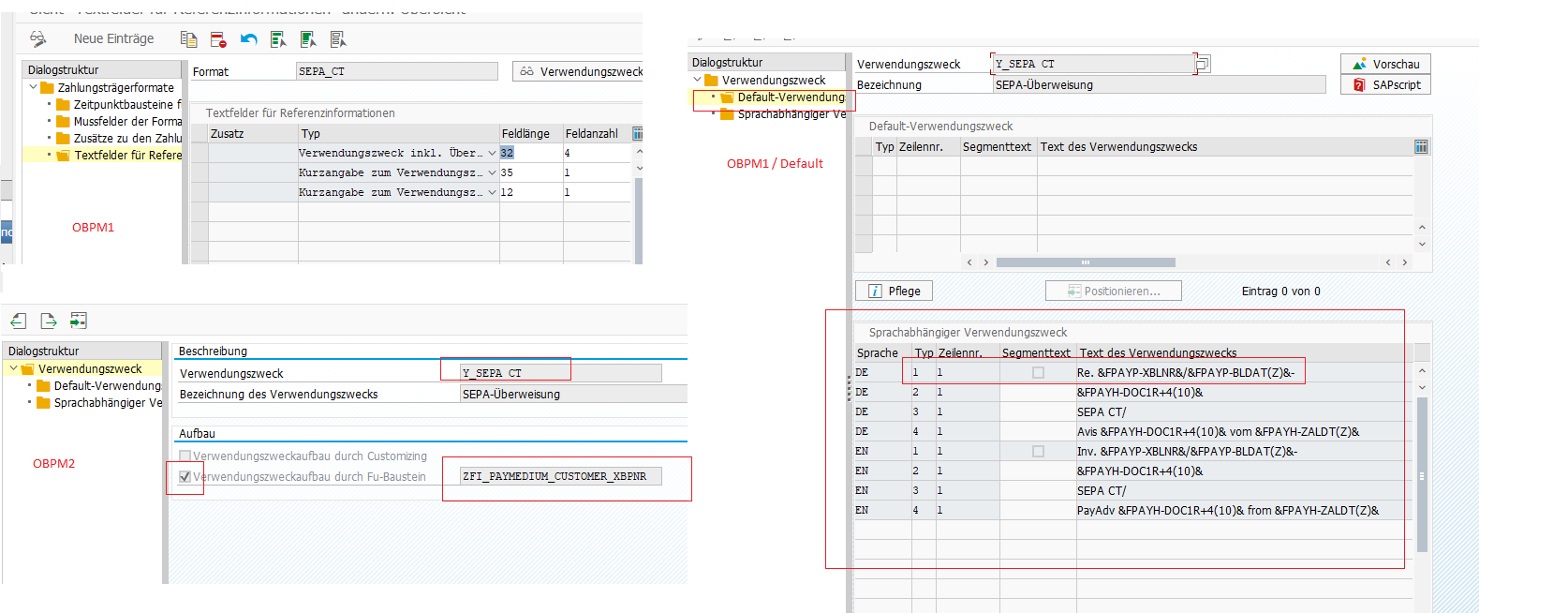This screenshot has height=613, width=1568.
Task: Open value help icon beside Y_SEPA CT field
Action: [1203, 64]
